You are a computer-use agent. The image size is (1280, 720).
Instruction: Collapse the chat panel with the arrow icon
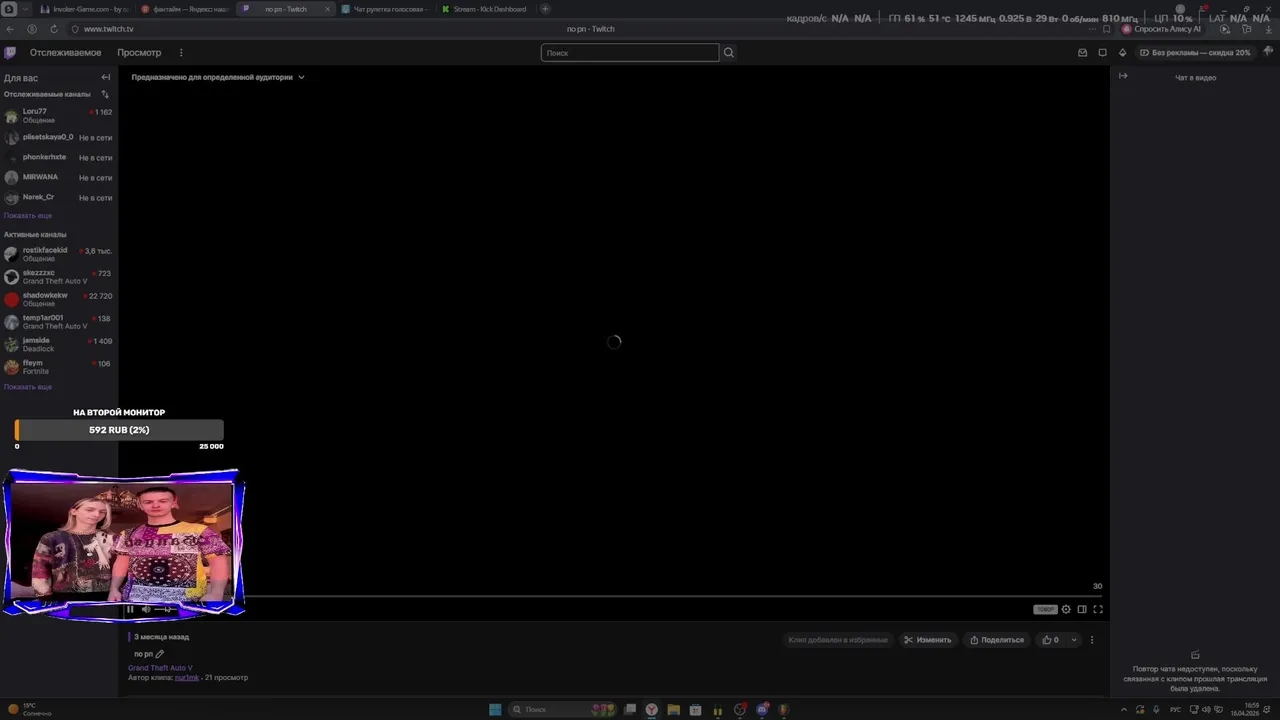tap(1123, 76)
